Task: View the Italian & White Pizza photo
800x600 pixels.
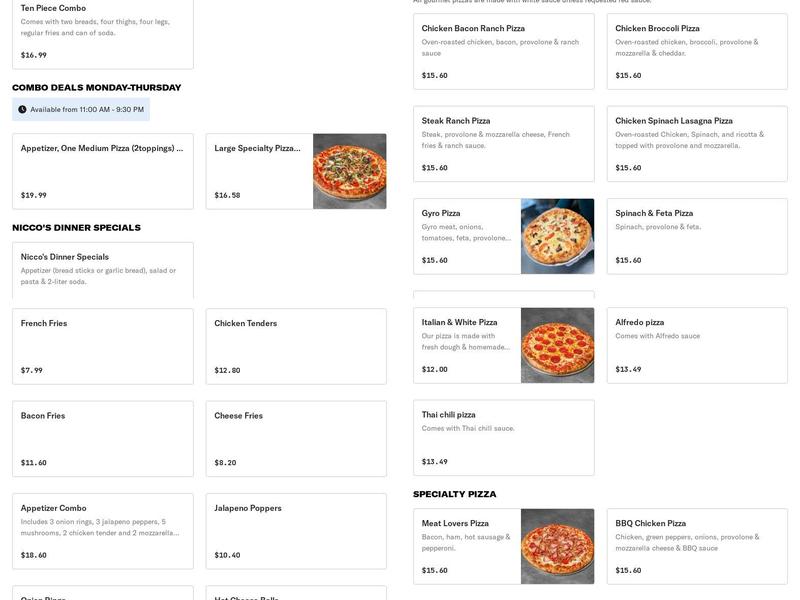Action: [x=557, y=345]
